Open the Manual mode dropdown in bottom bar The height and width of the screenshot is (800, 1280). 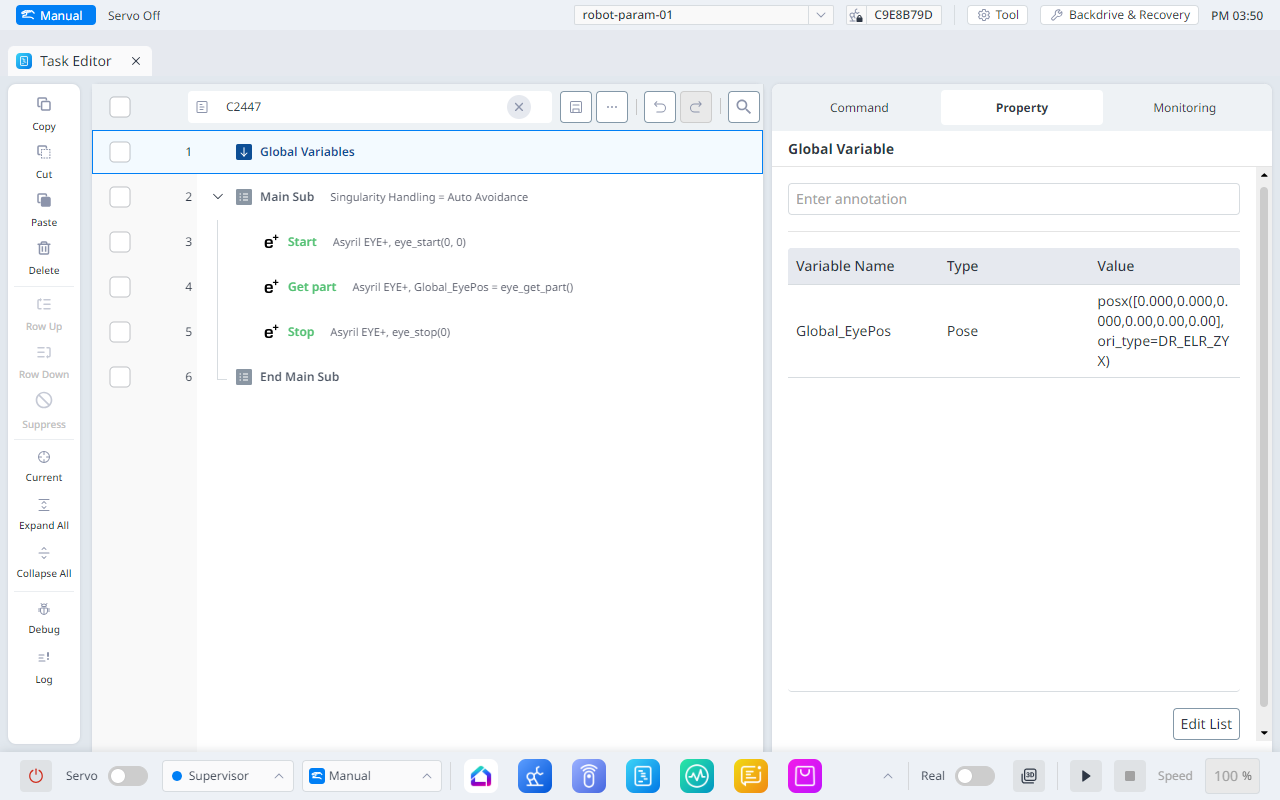tap(372, 776)
